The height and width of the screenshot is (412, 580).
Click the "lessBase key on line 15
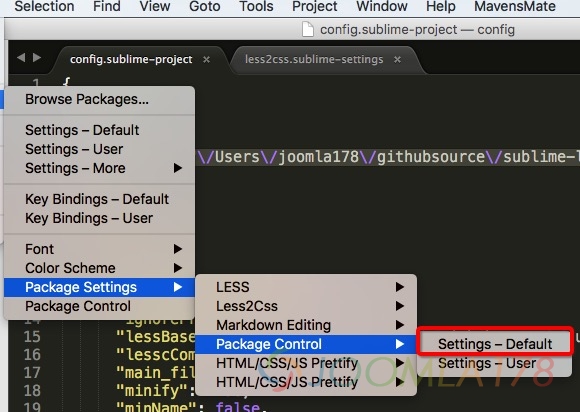[155, 337]
